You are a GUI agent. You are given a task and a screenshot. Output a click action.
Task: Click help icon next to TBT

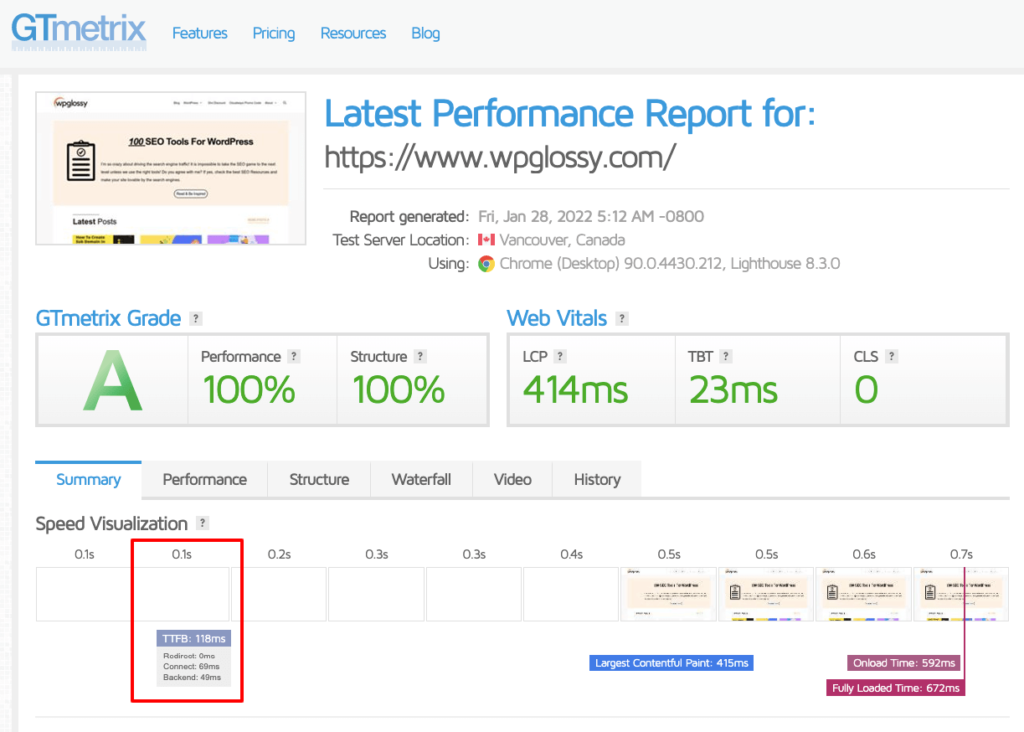coord(726,357)
